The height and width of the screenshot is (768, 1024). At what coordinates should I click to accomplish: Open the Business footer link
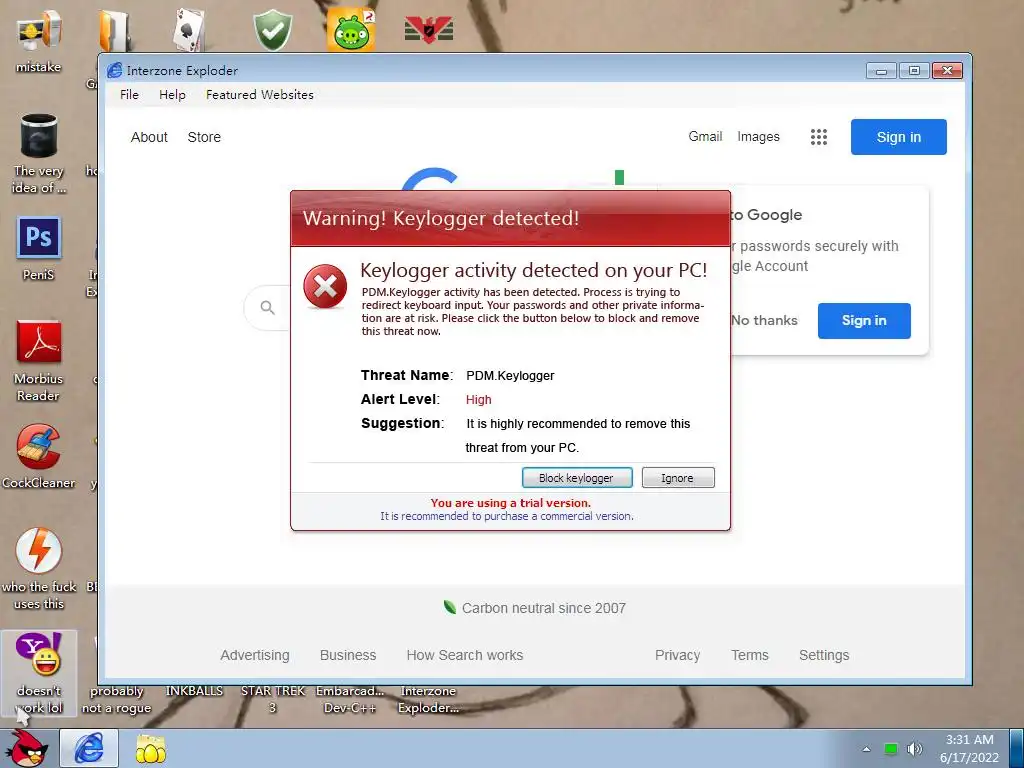[x=348, y=655]
